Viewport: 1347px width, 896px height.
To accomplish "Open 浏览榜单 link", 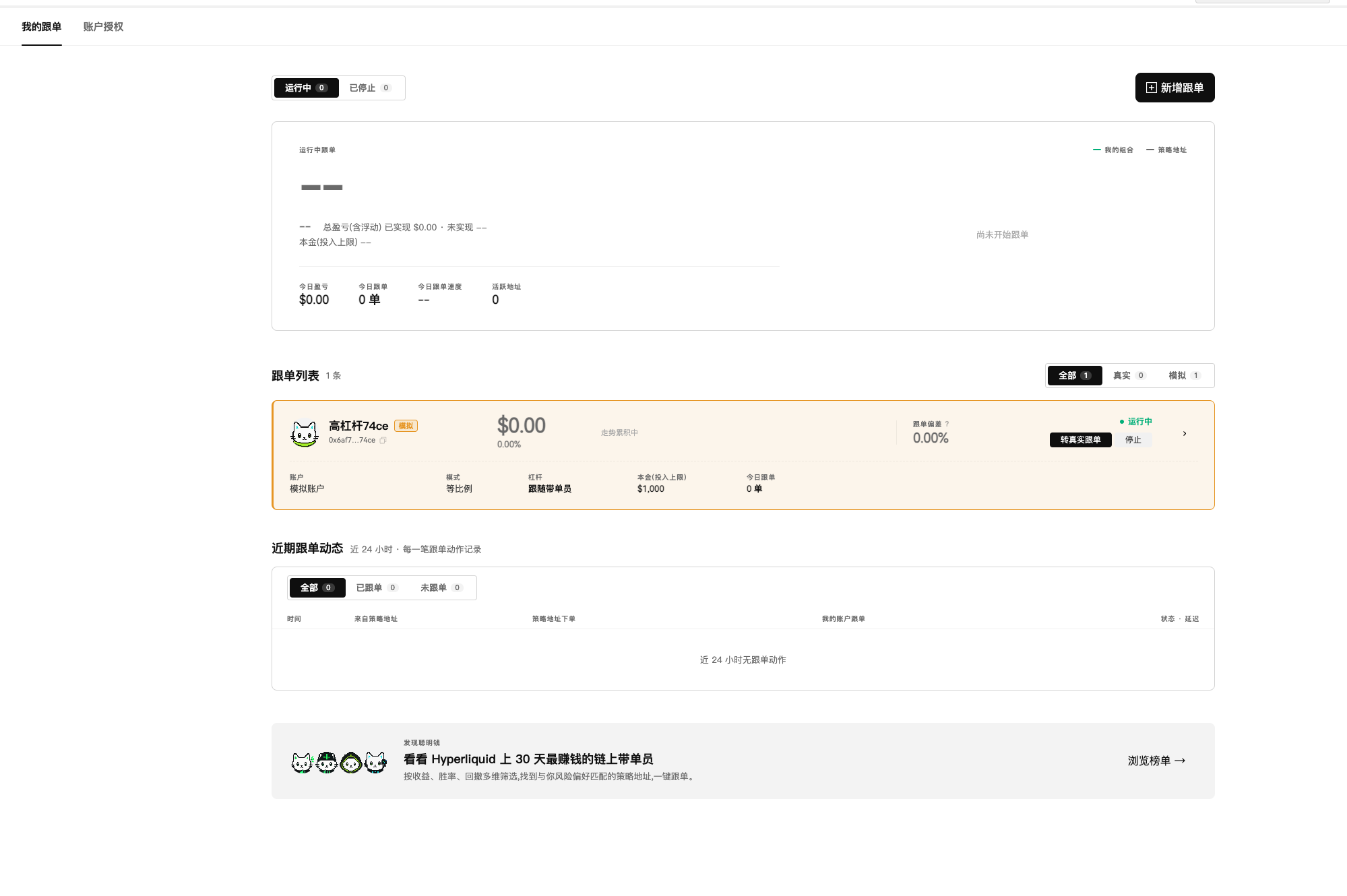I will 1156,761.
